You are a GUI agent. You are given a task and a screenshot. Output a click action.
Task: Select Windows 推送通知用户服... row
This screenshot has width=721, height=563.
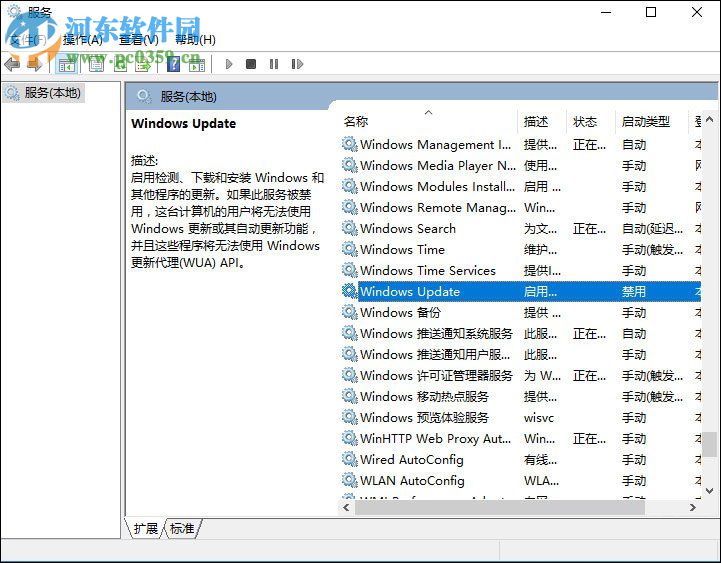(x=521, y=355)
